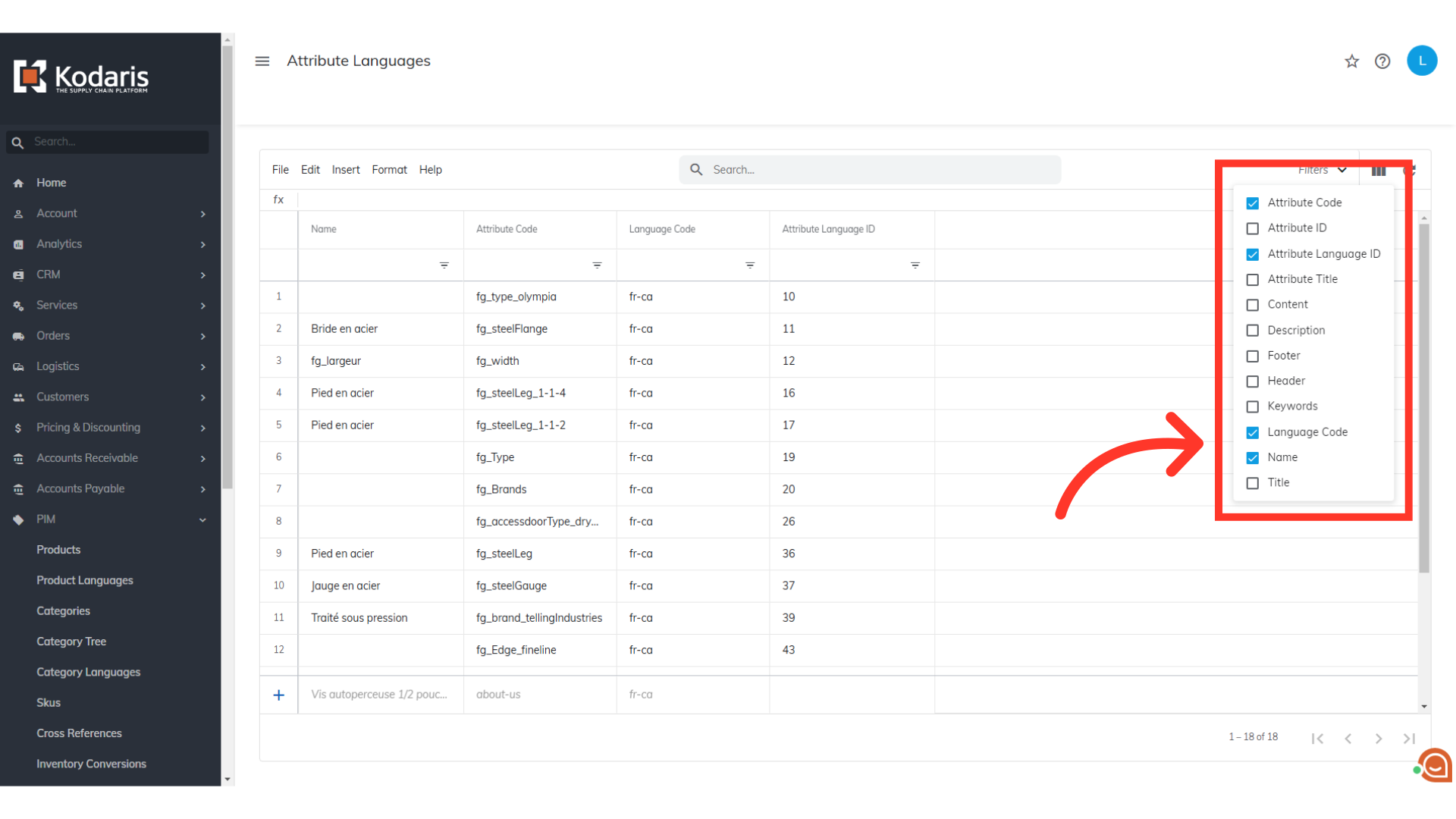Click the hamburger menu icon

pyautogui.click(x=262, y=61)
